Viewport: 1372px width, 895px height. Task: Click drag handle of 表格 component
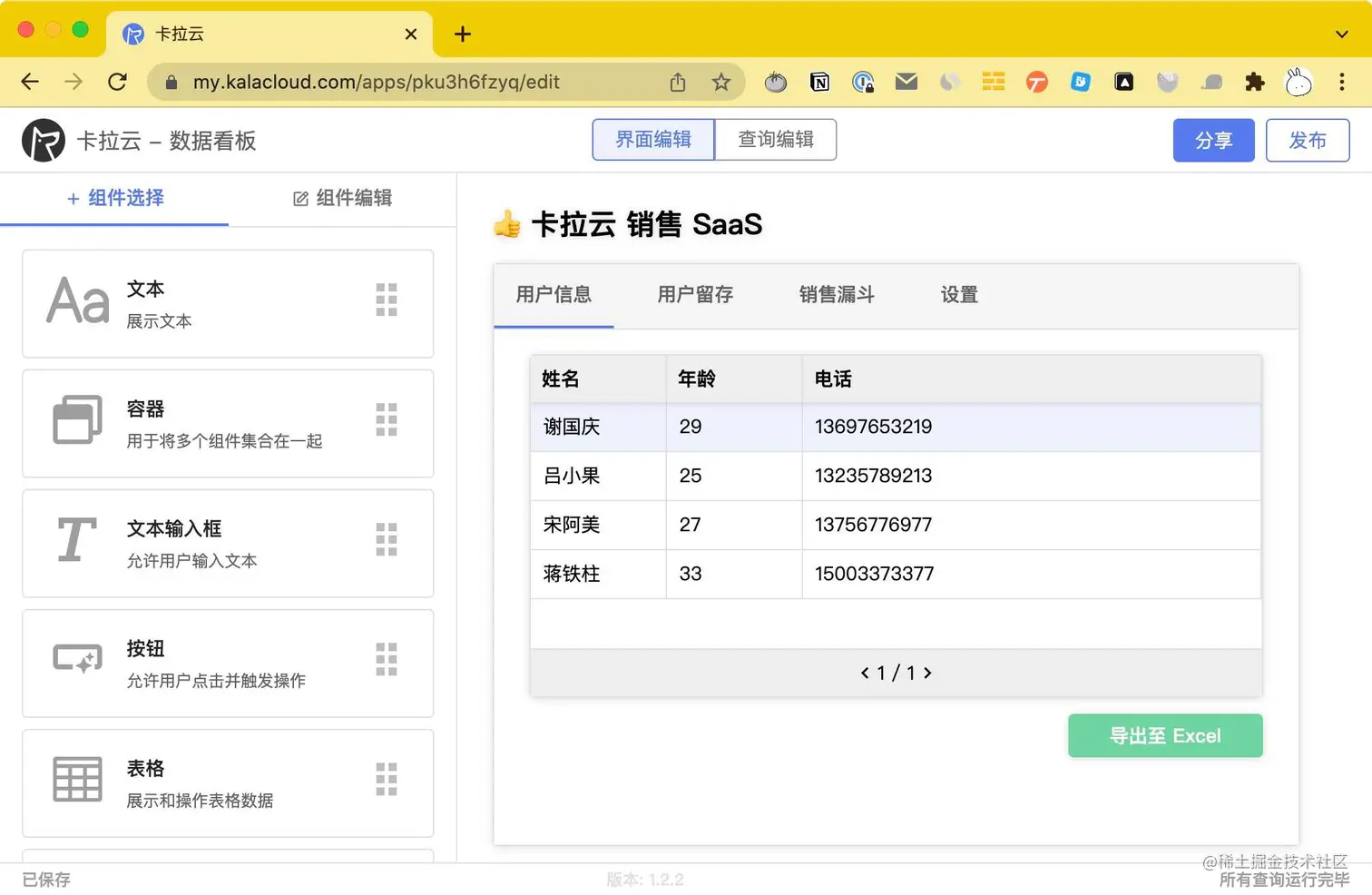[387, 779]
